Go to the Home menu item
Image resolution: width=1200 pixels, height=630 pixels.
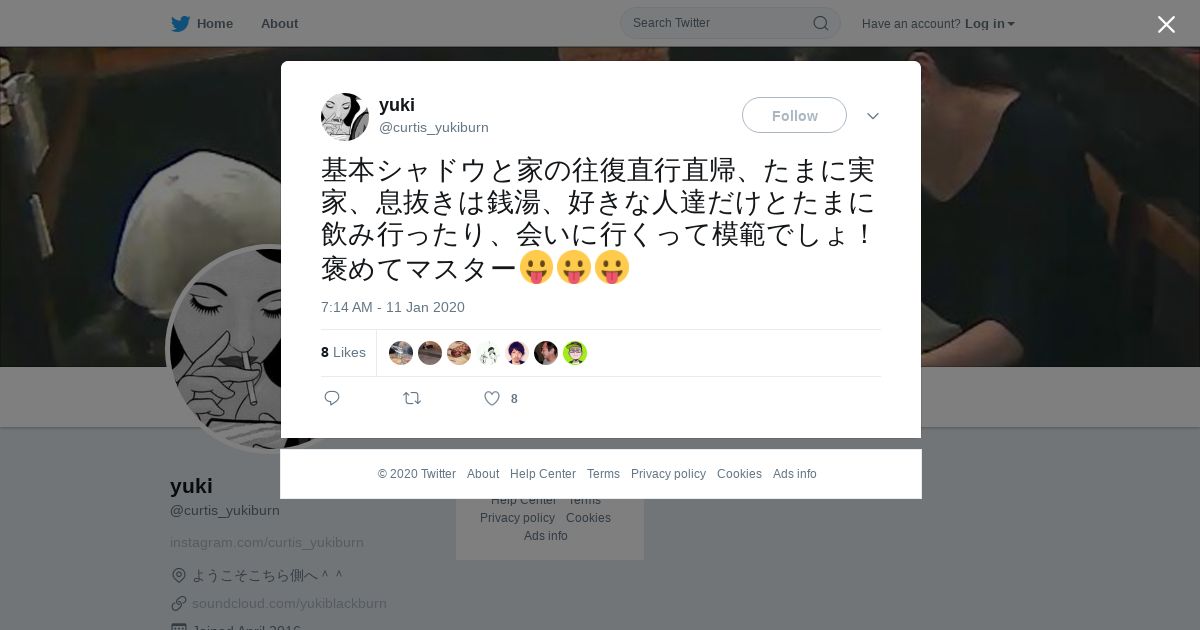tap(215, 23)
